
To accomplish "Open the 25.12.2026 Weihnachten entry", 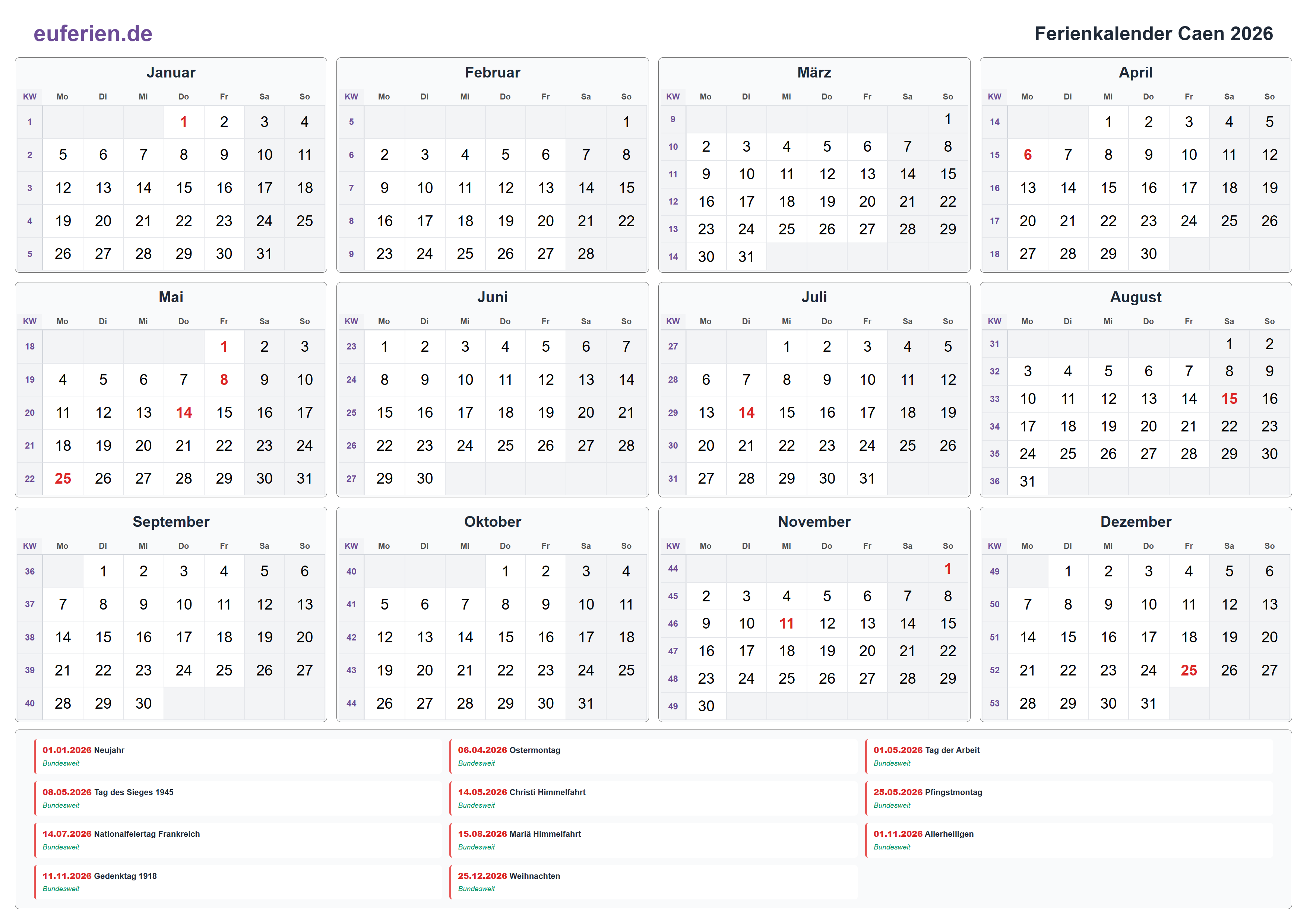I will [653, 882].
